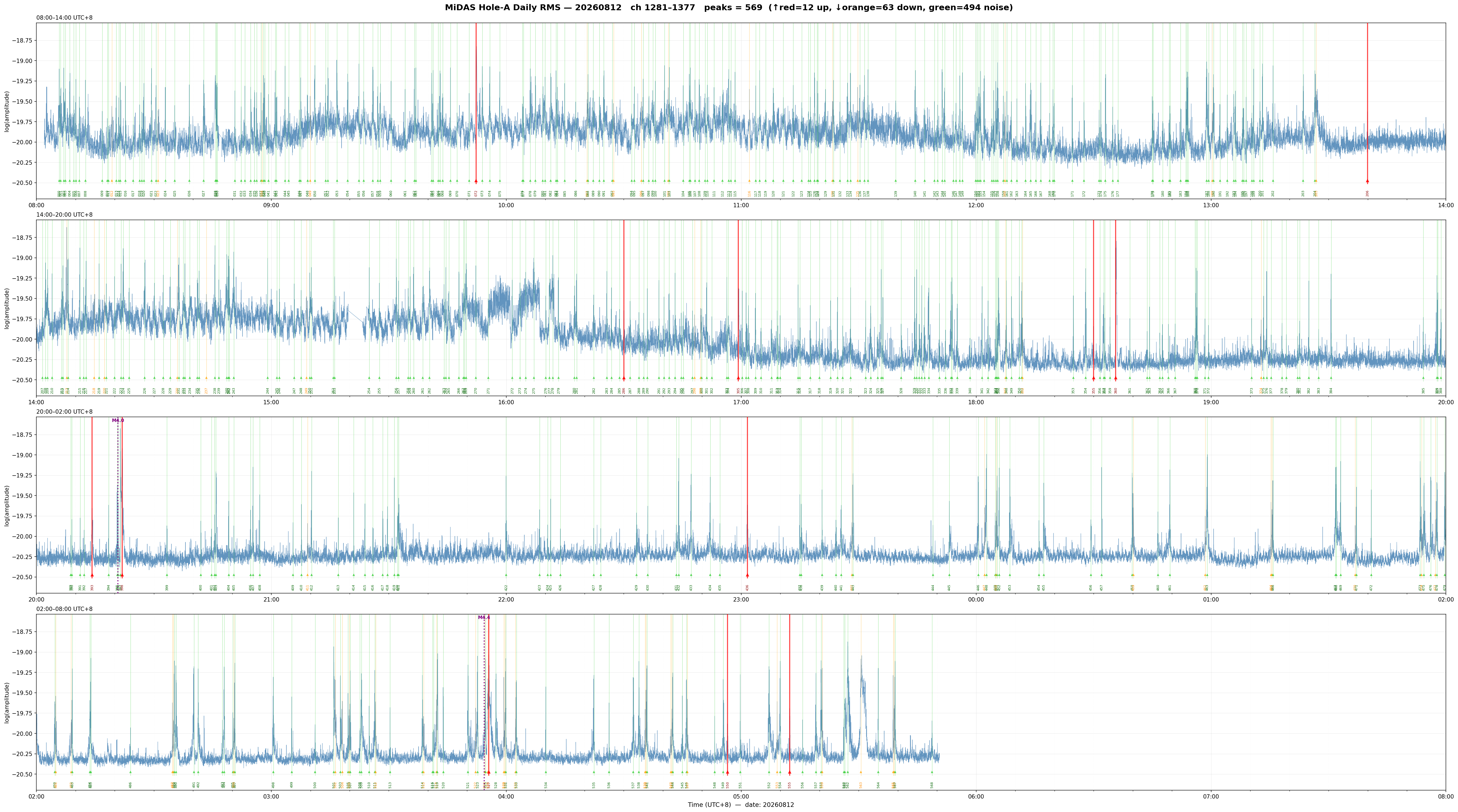Click the 13:00 time tick label
The height and width of the screenshot is (812, 1458).
(1211, 205)
